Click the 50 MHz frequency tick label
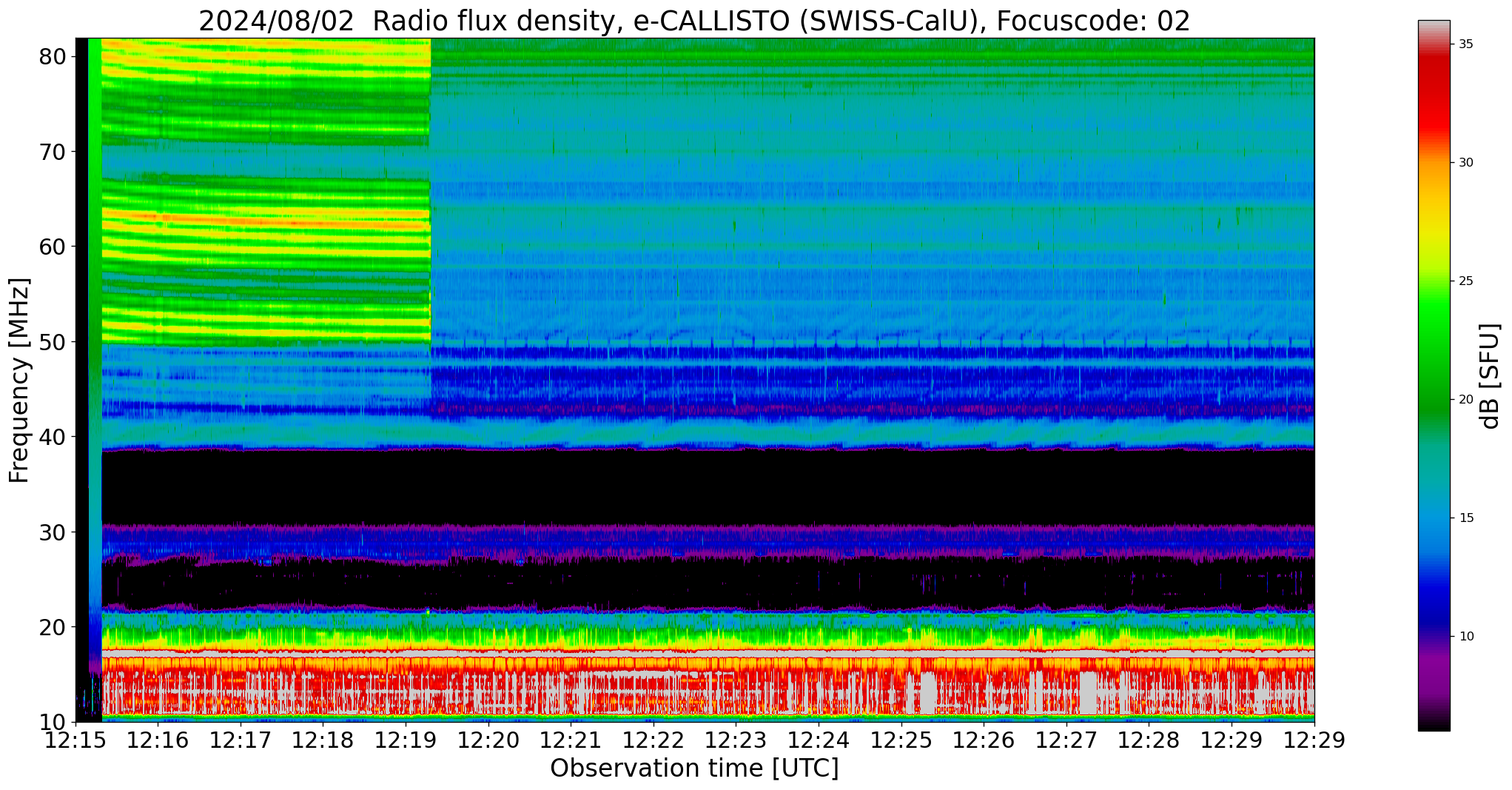 [52, 342]
